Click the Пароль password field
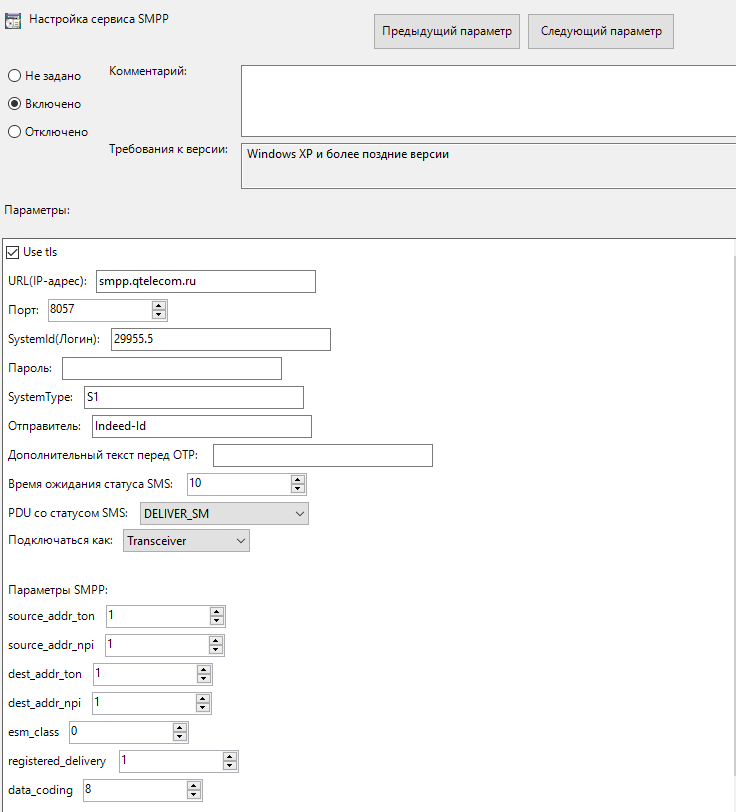This screenshot has width=736, height=812. (171, 369)
